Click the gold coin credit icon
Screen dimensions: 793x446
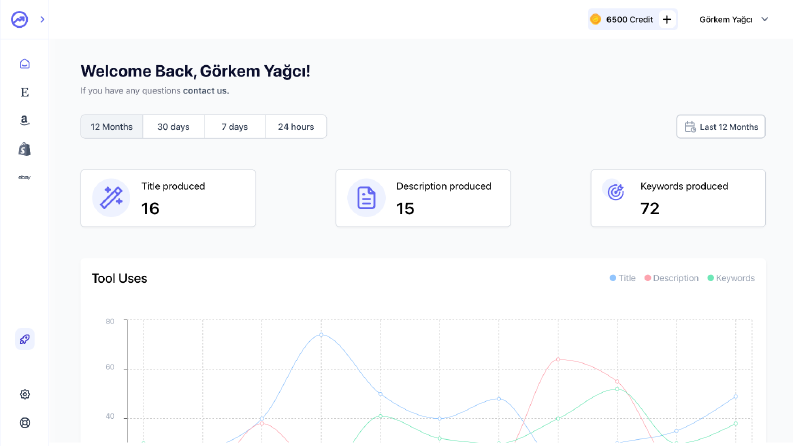595,19
